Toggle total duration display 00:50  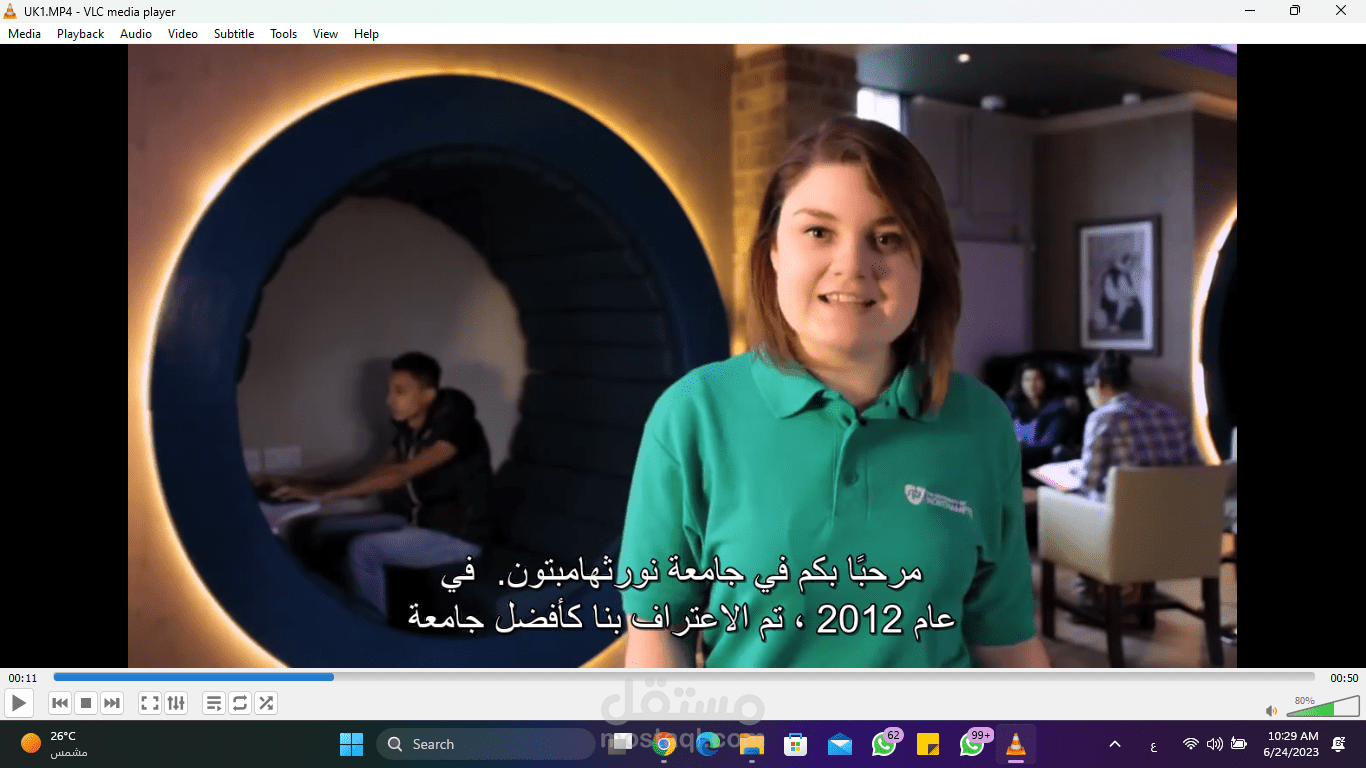(x=1344, y=678)
